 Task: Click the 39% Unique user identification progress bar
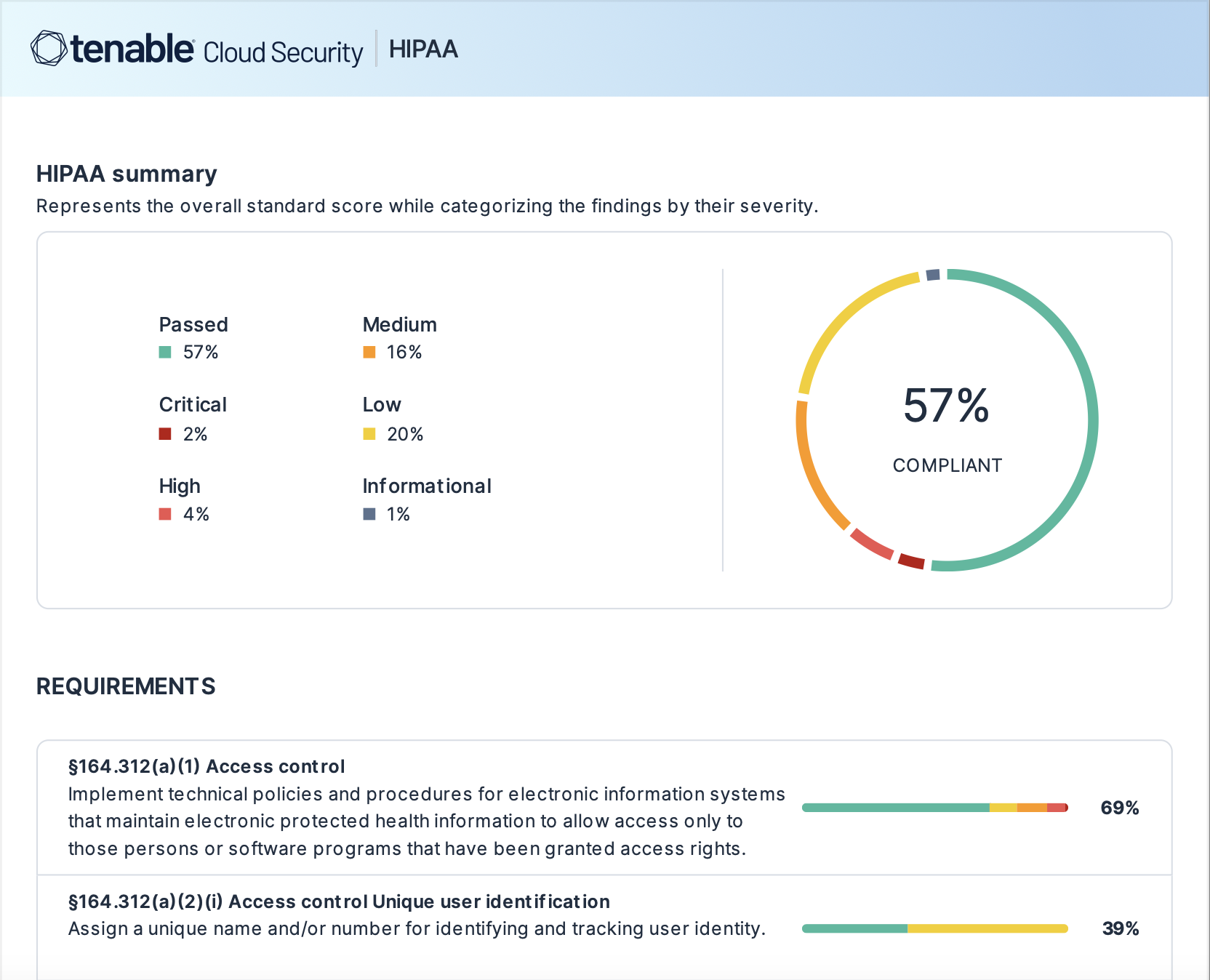(x=934, y=928)
